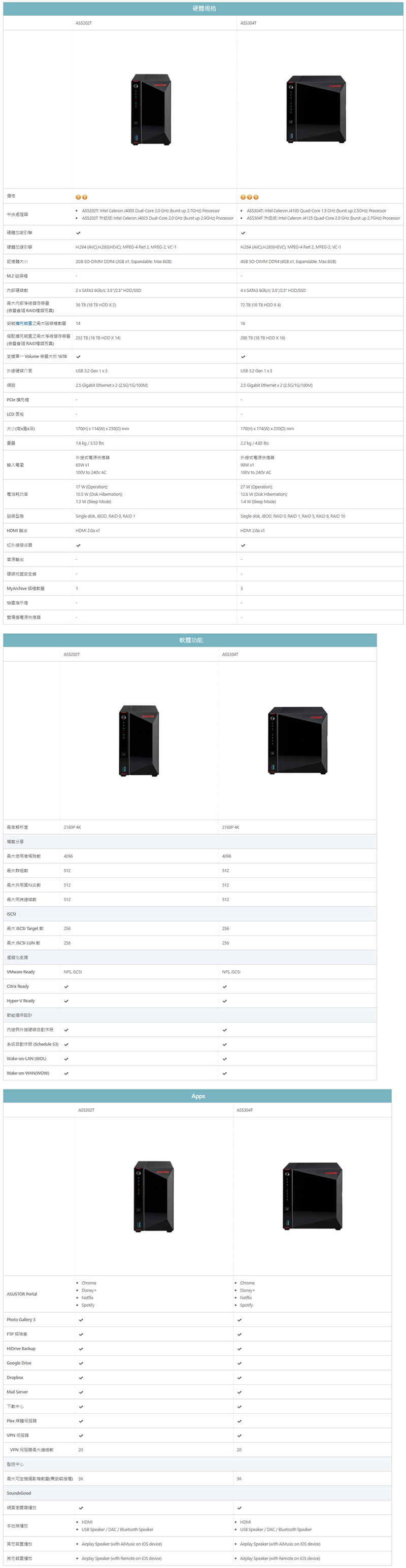Click the SoundsGood section row
The image size is (406, 1568).
tap(197, 1493)
